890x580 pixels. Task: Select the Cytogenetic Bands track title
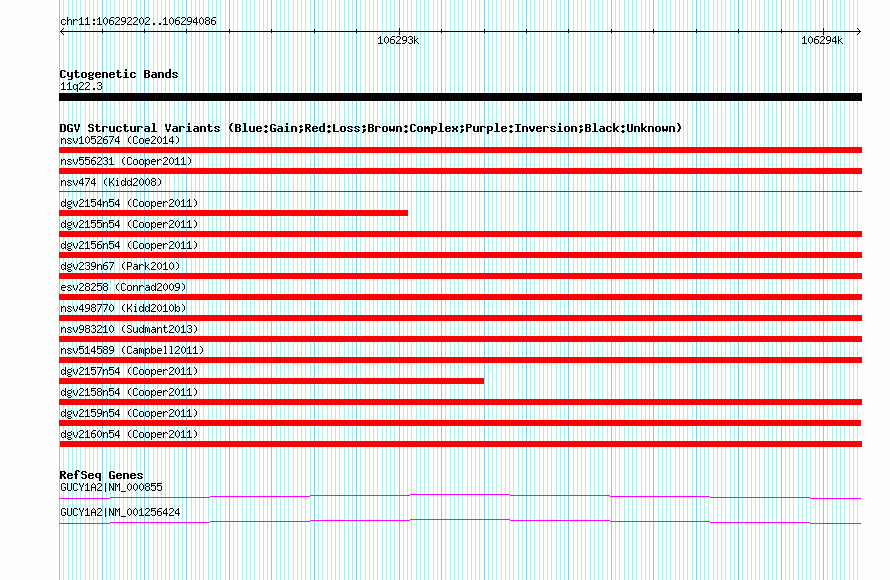click(x=119, y=74)
